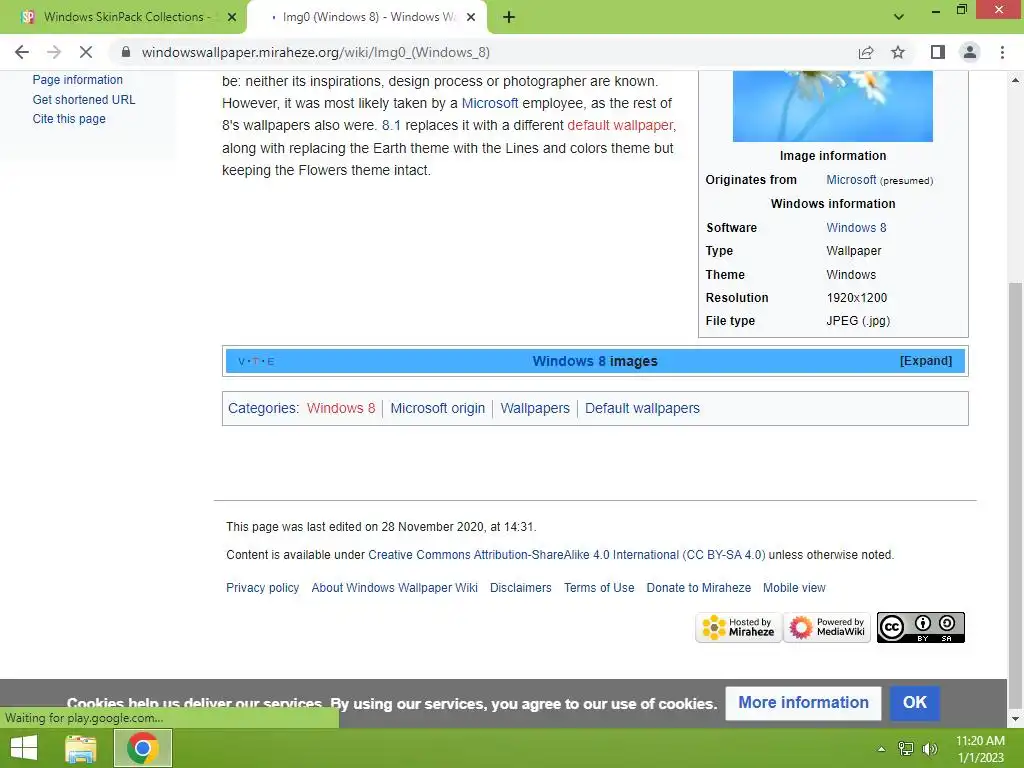Click the scrollbar down arrow
This screenshot has height=768, width=1024.
coord(1015,719)
